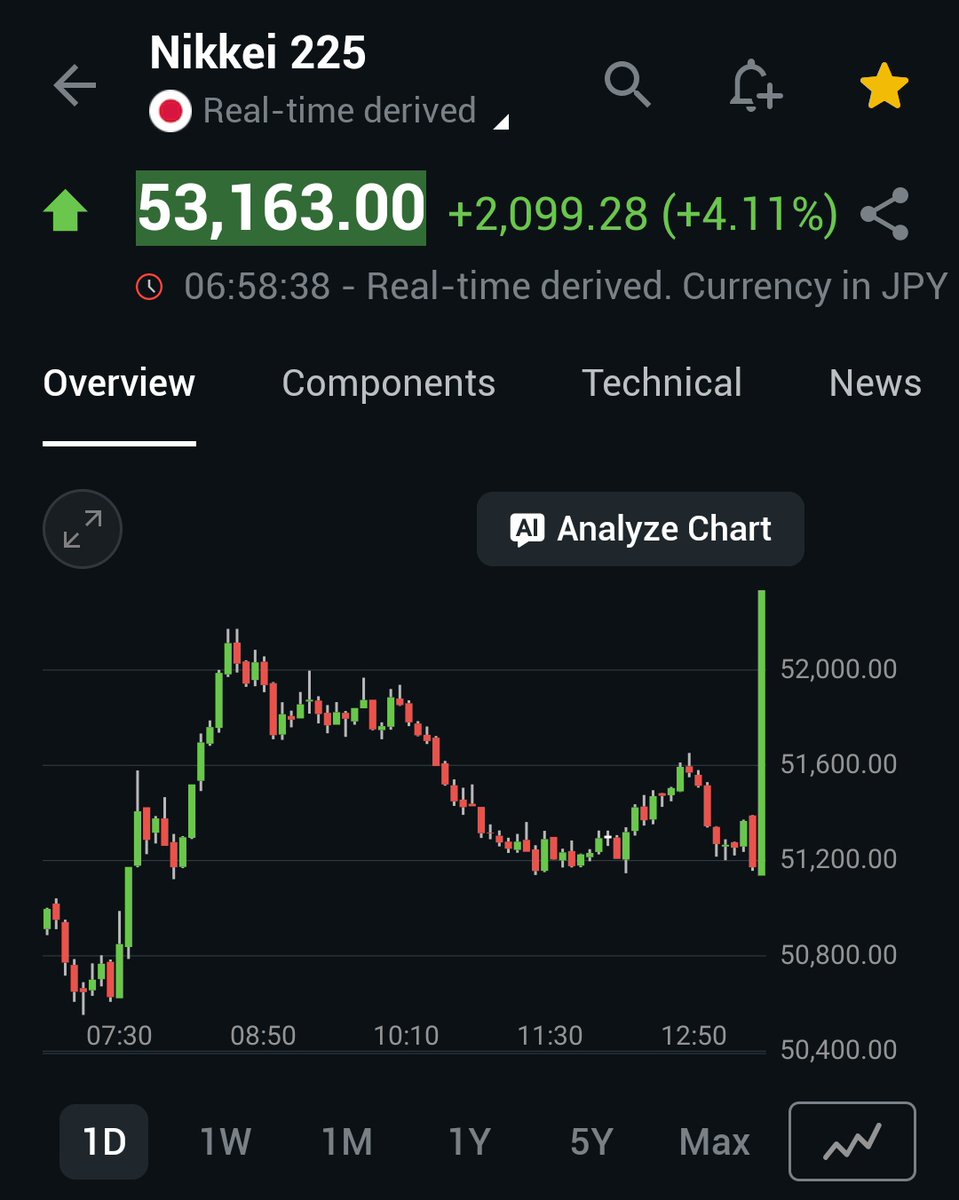
Task: Tap the green up arrow indicator
Action: tap(65, 211)
